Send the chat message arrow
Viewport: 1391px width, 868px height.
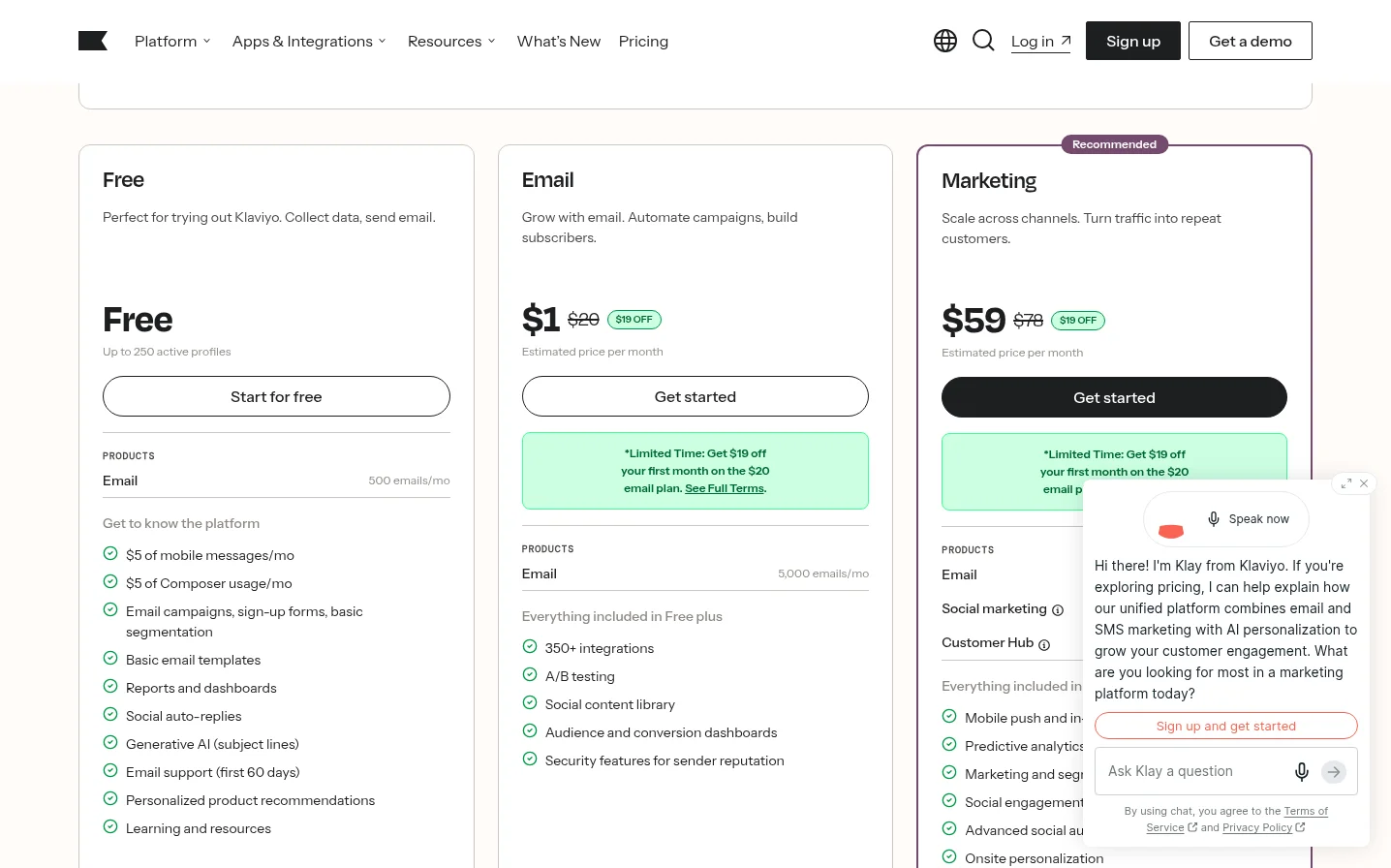(x=1334, y=772)
